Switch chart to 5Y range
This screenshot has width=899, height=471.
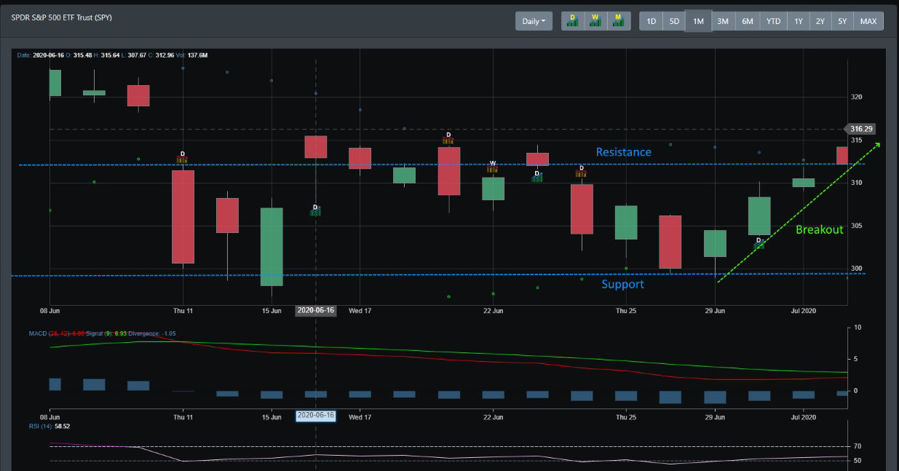tap(842, 21)
